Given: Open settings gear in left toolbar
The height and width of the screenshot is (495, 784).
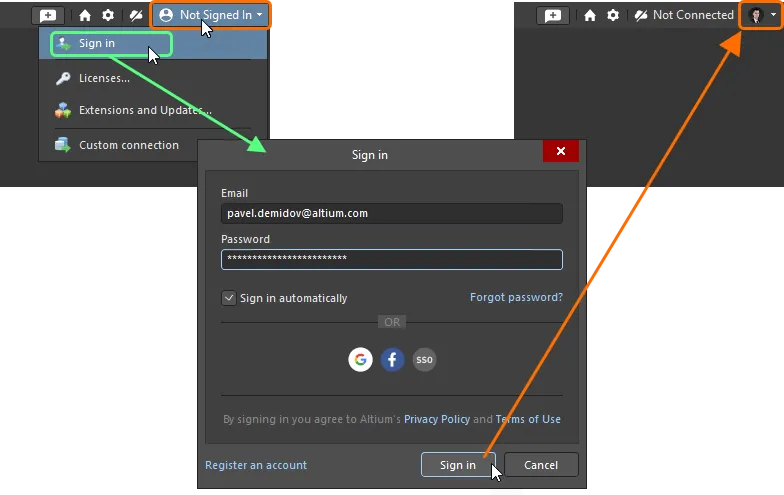Looking at the screenshot, I should (108, 16).
